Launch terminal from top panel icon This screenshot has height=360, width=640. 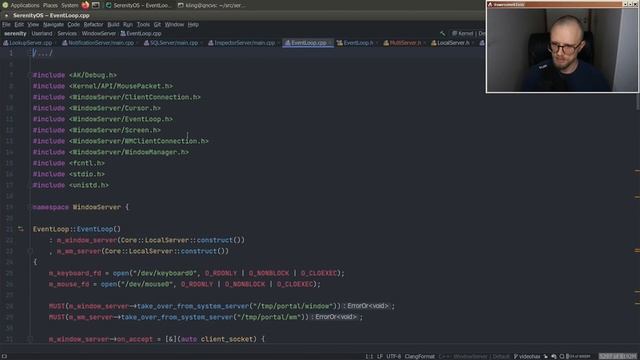pyautogui.click(x=96, y=5)
